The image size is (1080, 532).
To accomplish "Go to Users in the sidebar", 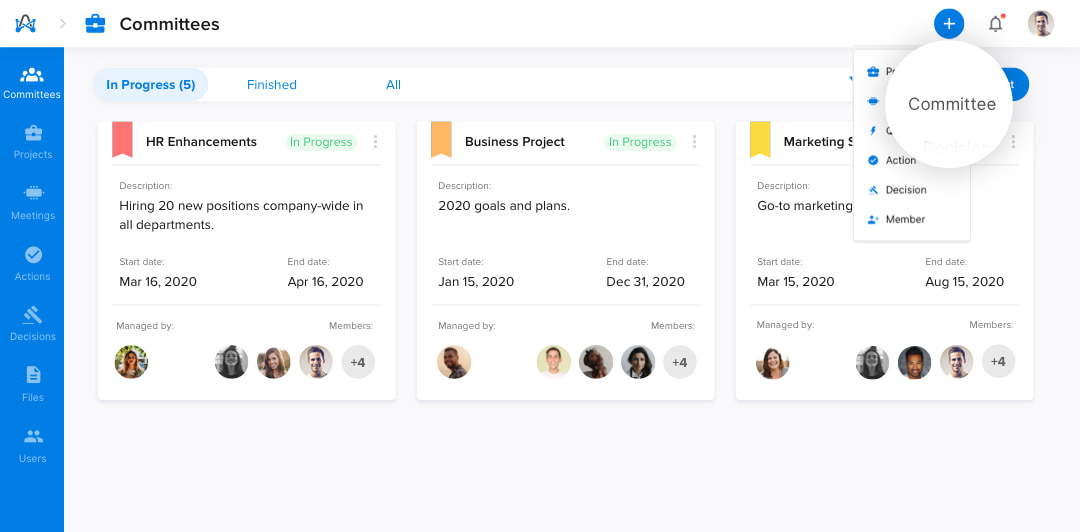I will tap(32, 446).
